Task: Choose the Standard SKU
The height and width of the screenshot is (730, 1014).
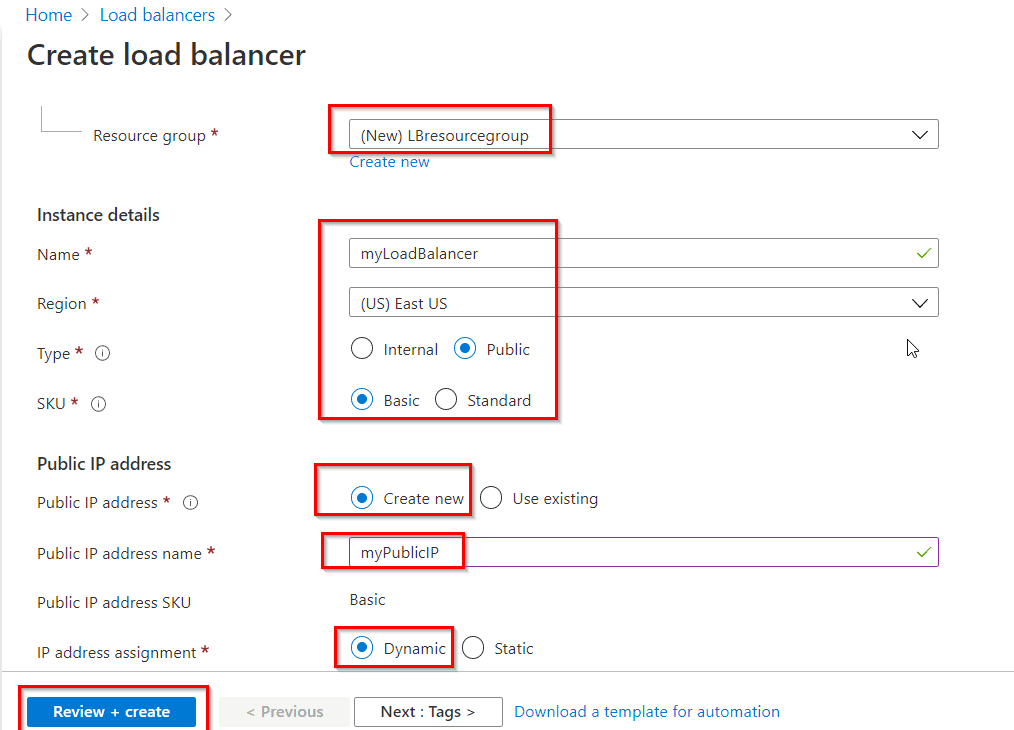Action: pyautogui.click(x=445, y=399)
